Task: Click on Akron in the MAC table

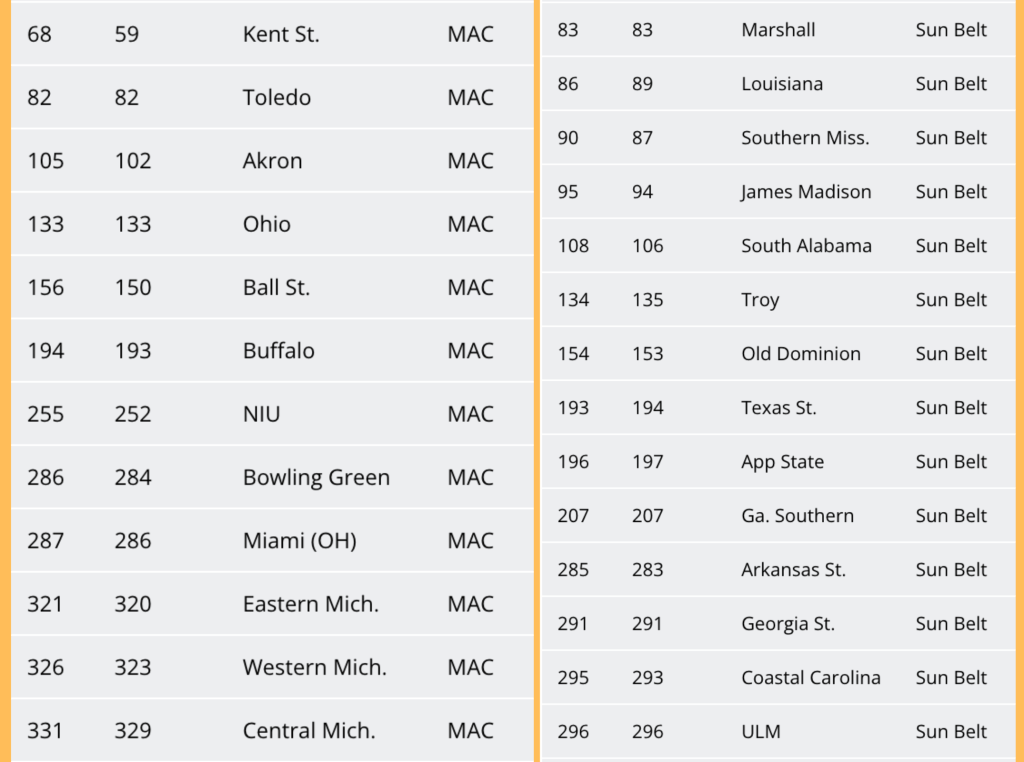Action: 272,161
